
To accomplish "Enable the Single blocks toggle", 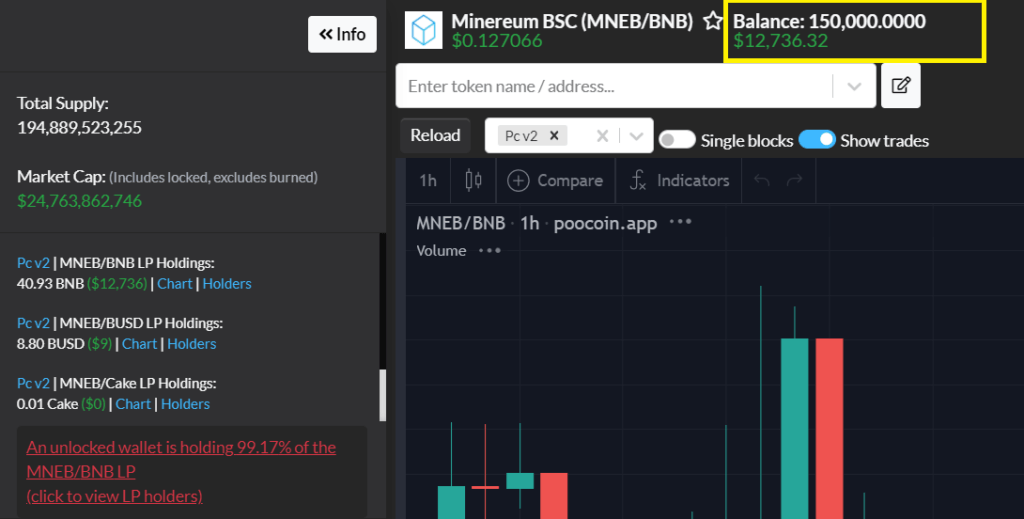I will point(677,140).
